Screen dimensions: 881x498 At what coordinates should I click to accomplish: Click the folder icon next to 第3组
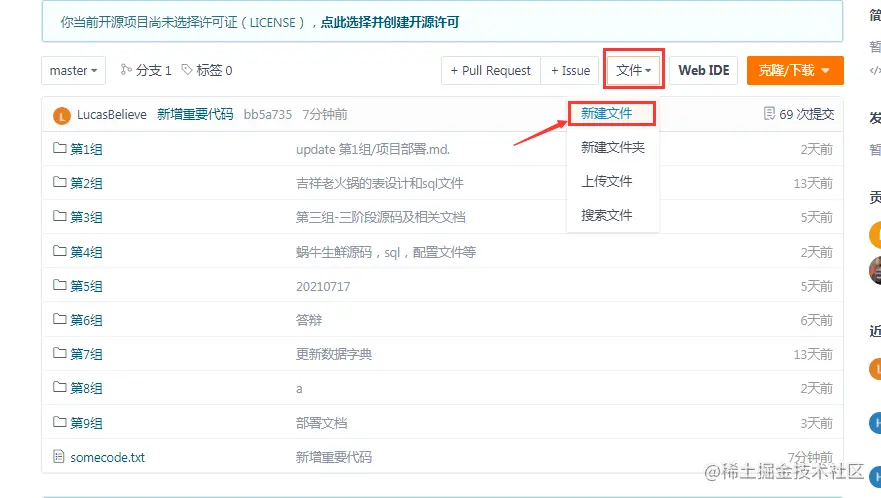60,216
